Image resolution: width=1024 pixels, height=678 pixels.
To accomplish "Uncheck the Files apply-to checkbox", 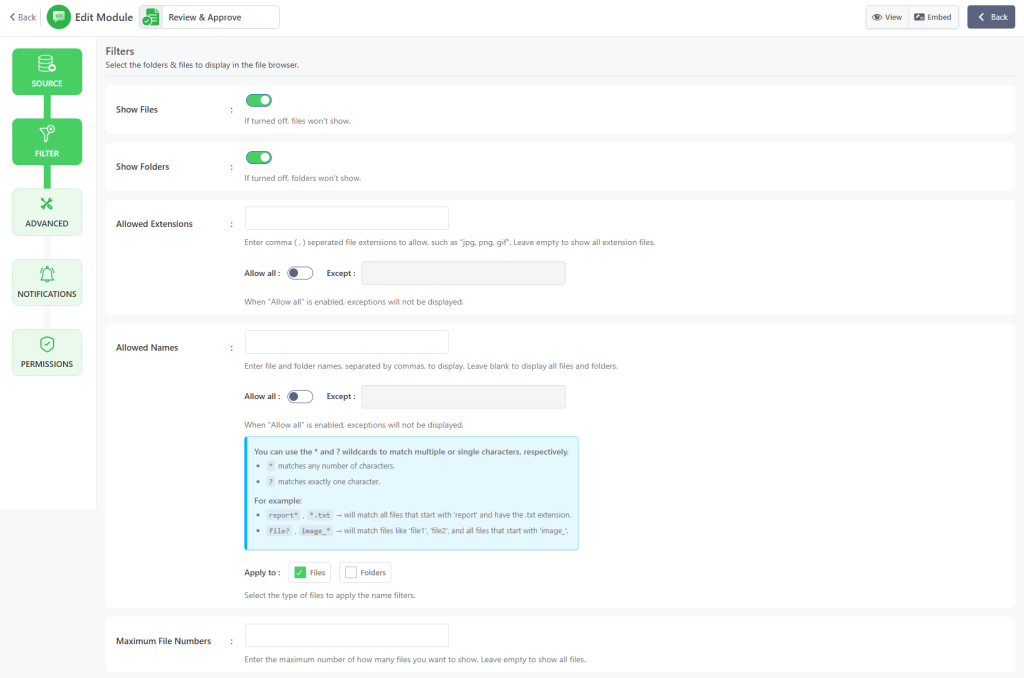I will pyautogui.click(x=300, y=572).
